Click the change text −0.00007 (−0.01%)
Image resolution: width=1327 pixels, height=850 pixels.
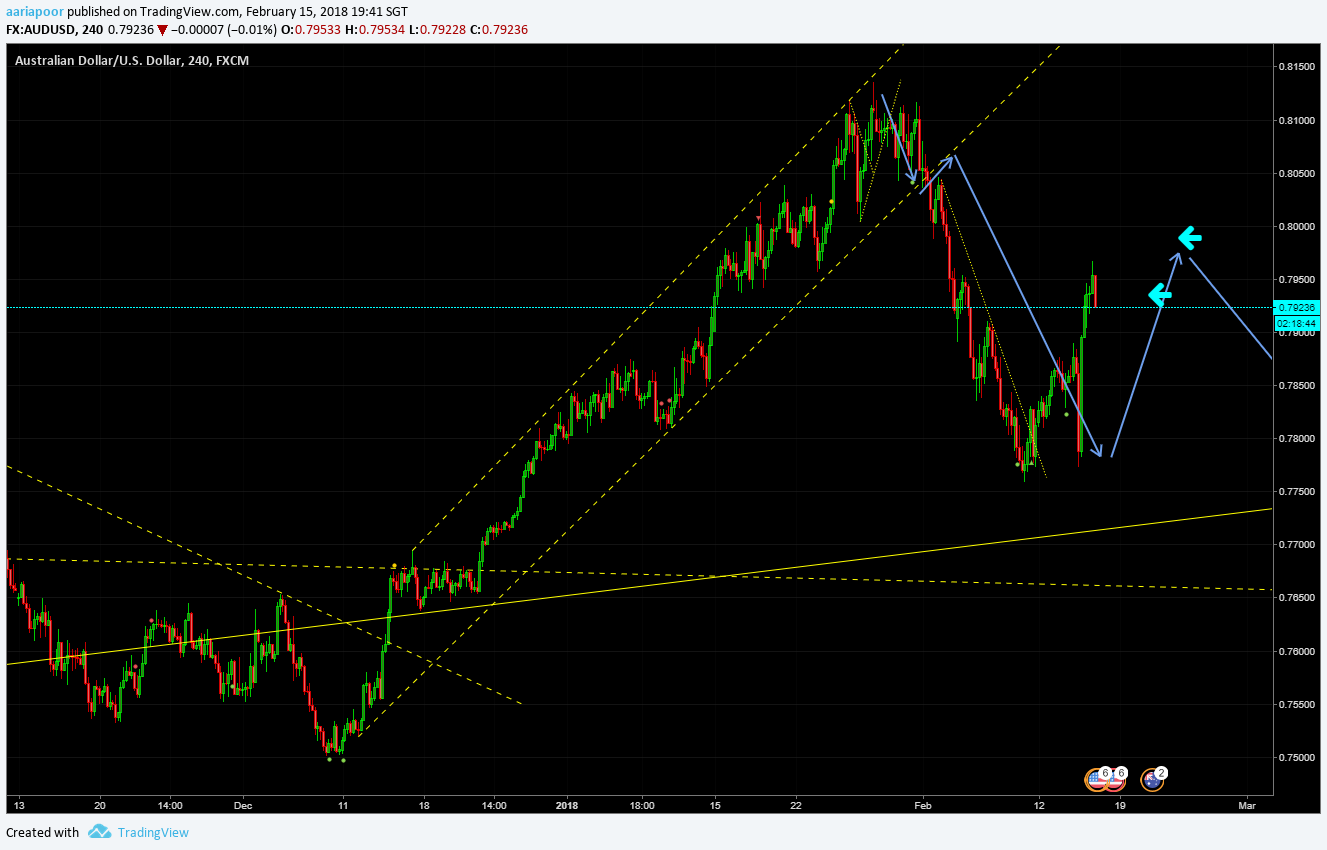(x=226, y=29)
